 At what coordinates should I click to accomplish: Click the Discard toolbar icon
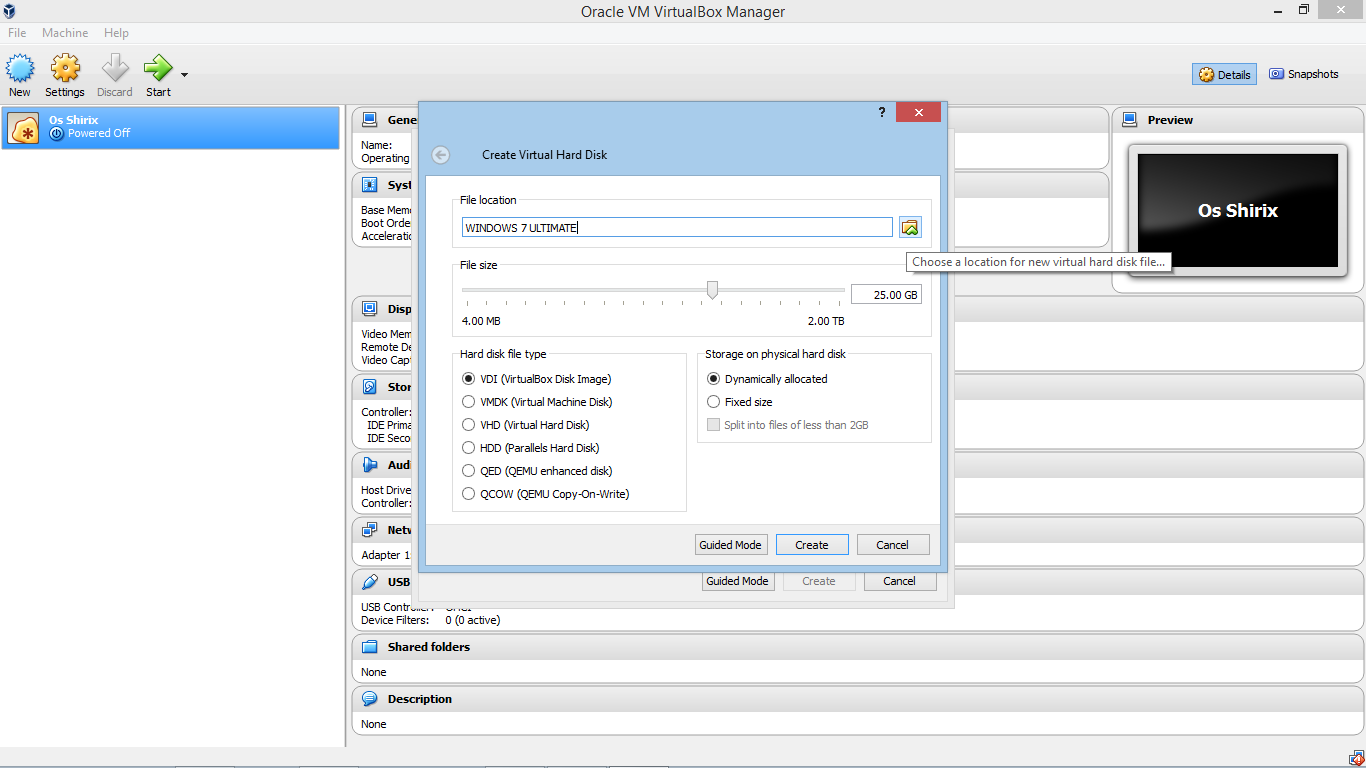(x=115, y=68)
